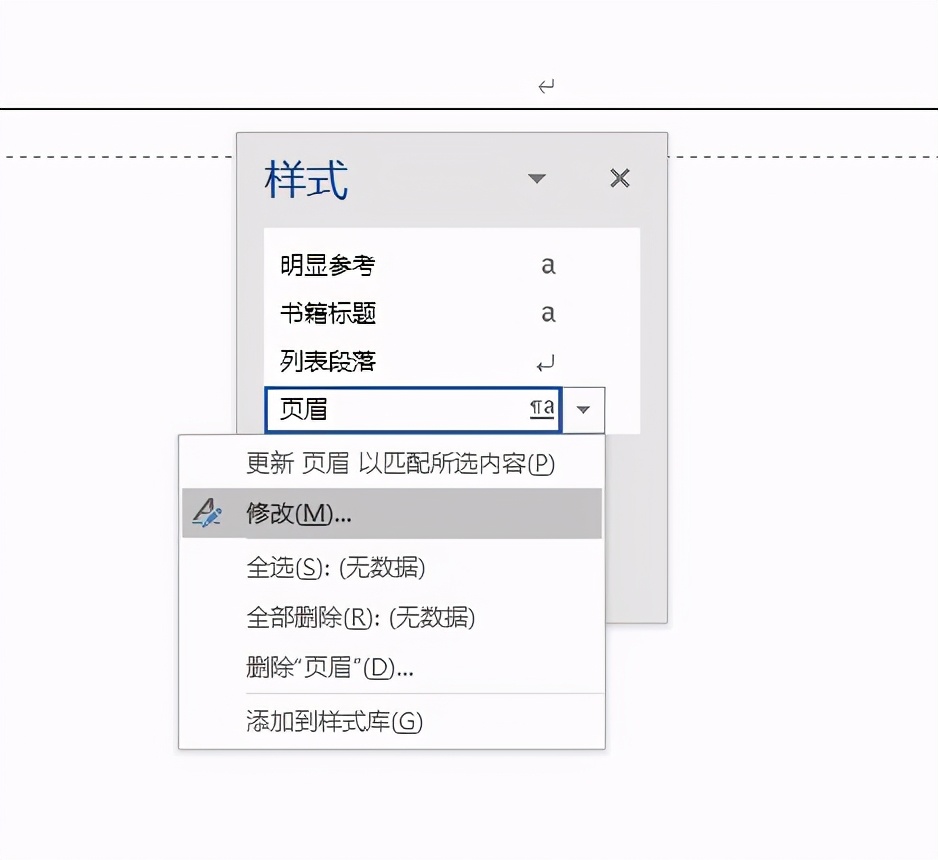Open the dropdown arrow beside the 页眉 style box
938x860 pixels.
click(x=584, y=410)
